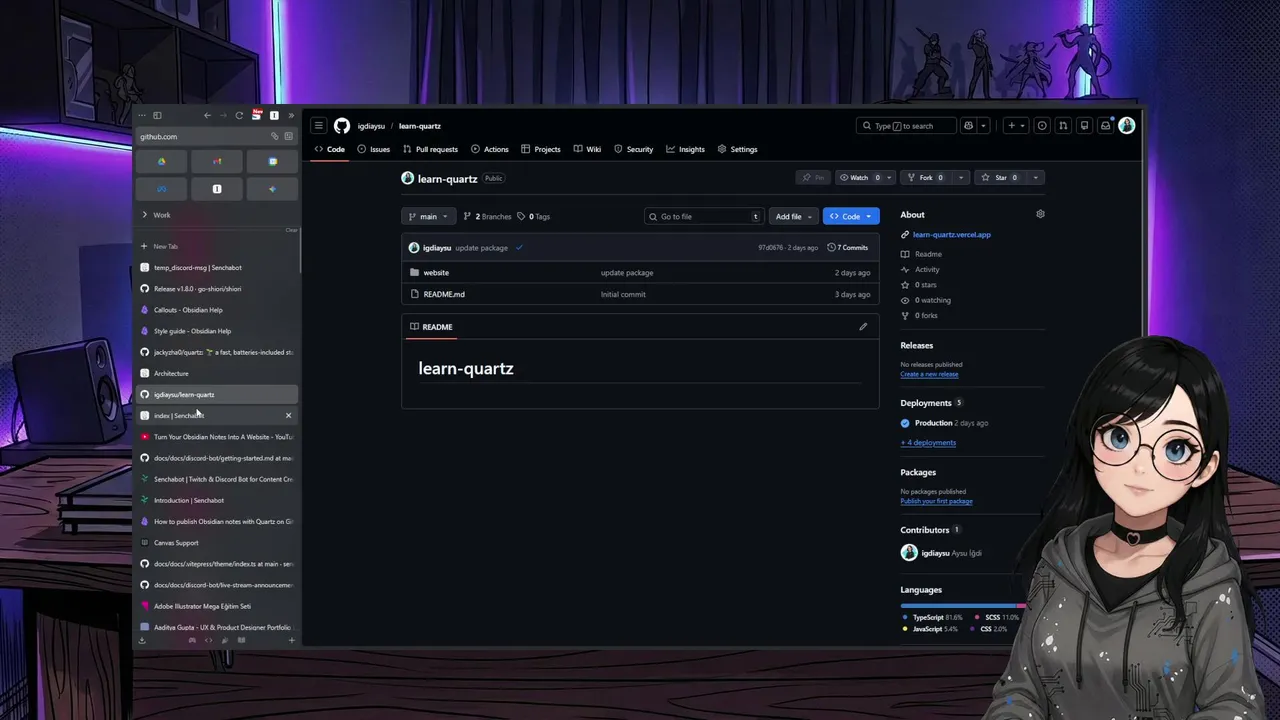
Task: Open learn-quartz.vercel.app link
Action: click(x=952, y=235)
